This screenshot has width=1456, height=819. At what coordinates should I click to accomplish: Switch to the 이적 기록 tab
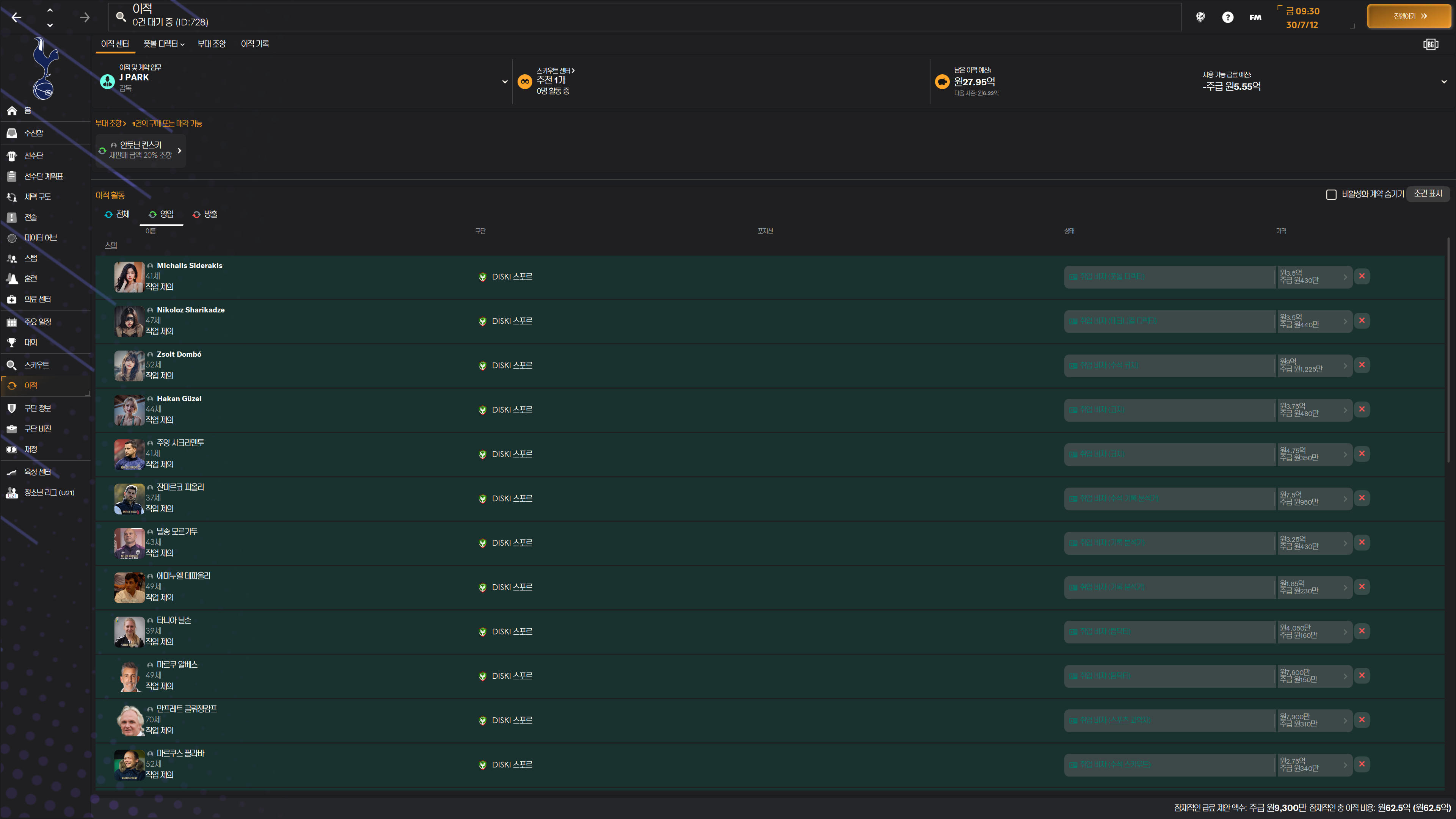pos(254,44)
